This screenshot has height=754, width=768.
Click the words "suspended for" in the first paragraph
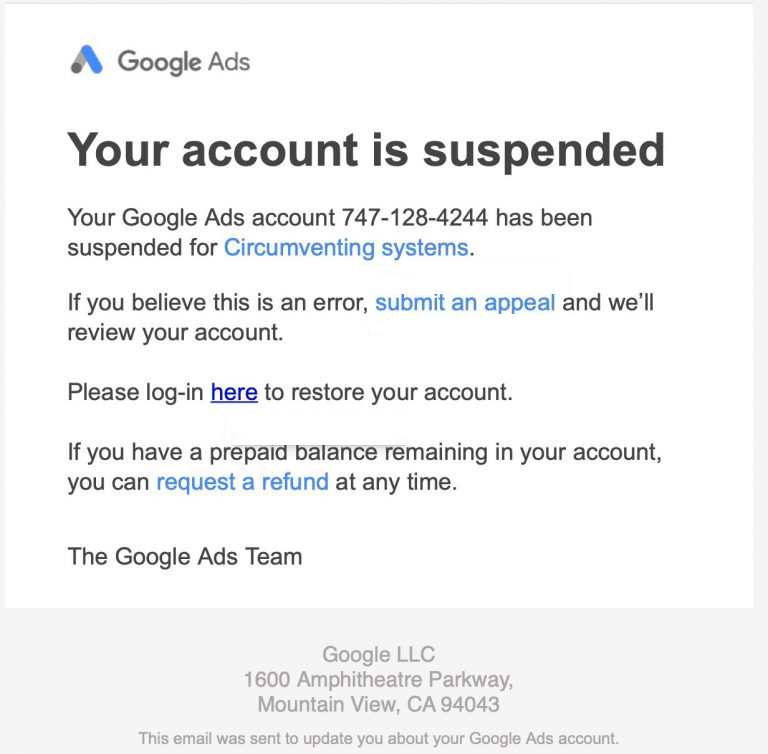(x=142, y=247)
